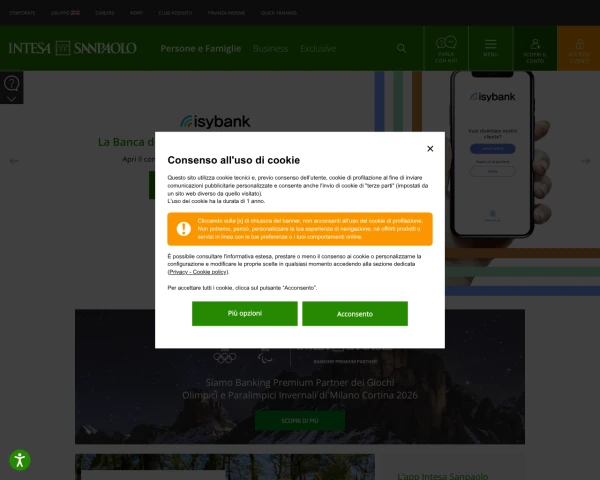Click the Olympic rings logo
Viewport: 600px width, 480px height.
coord(225,358)
